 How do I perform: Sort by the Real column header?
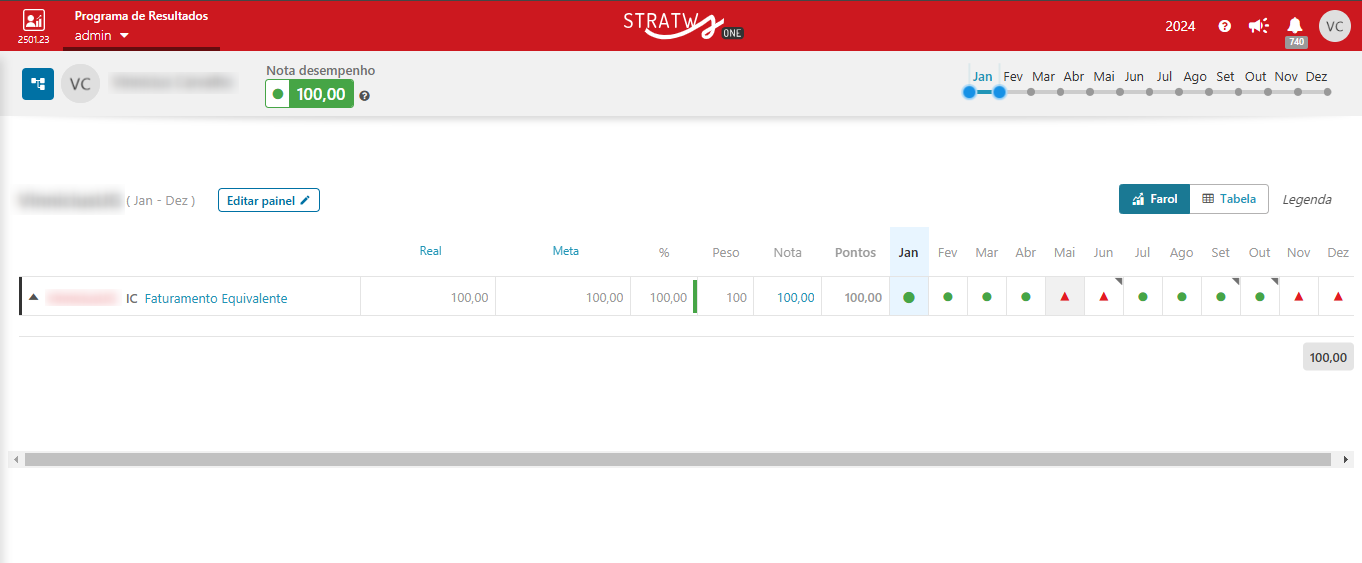pyautogui.click(x=430, y=251)
